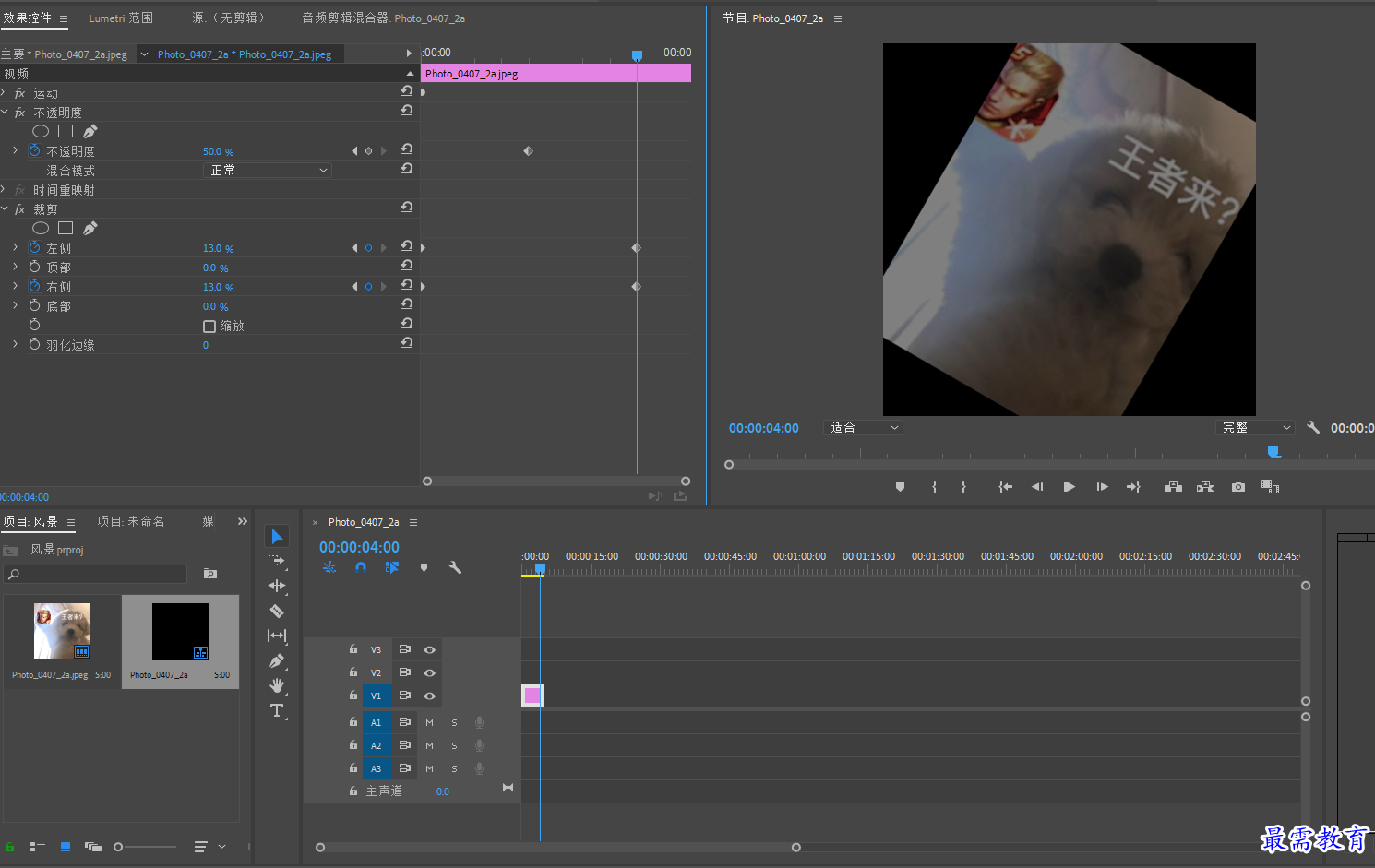Viewport: 1375px width, 868px height.
Task: Select the Selection tool arrow
Action: click(277, 536)
